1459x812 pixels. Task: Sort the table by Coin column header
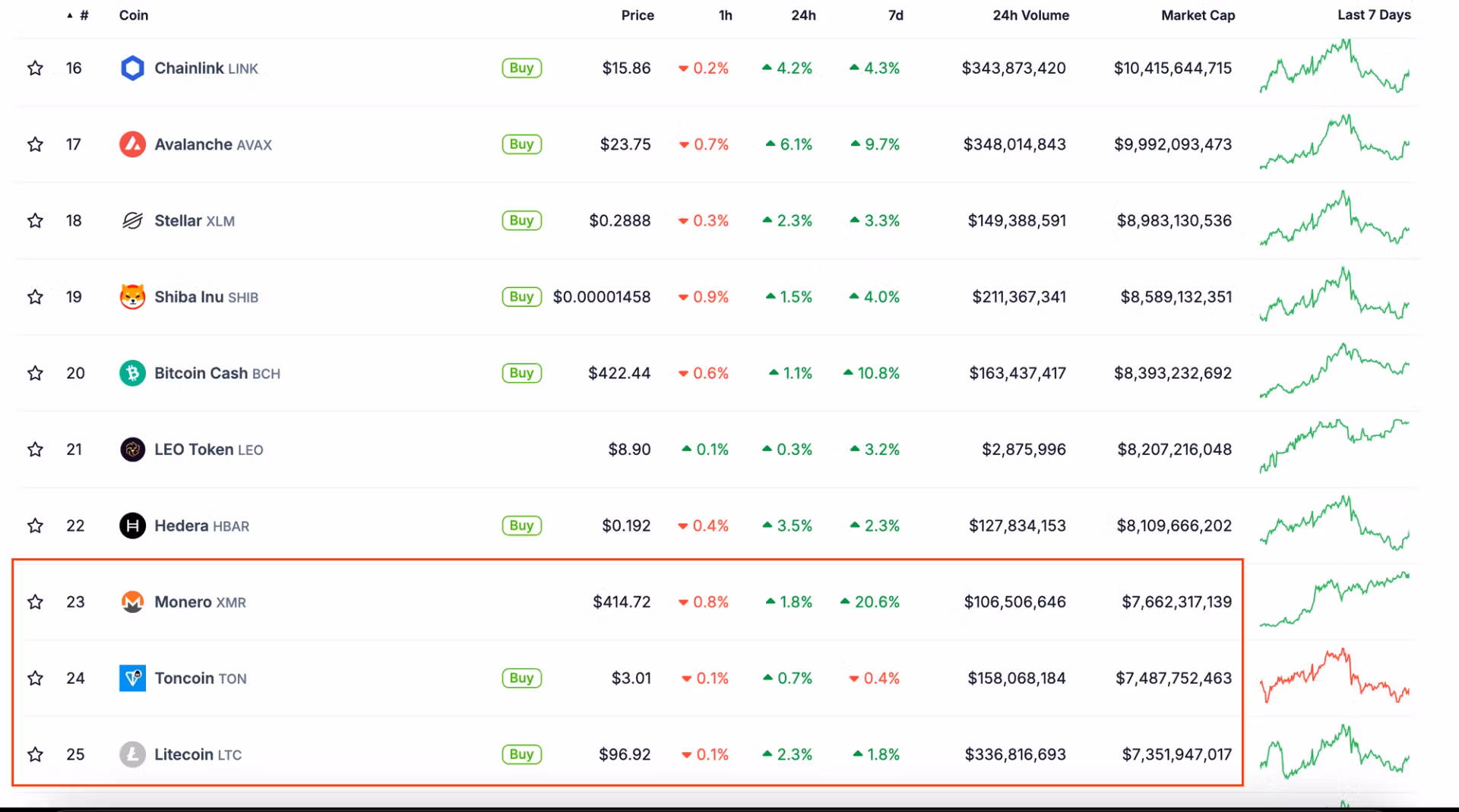(134, 15)
